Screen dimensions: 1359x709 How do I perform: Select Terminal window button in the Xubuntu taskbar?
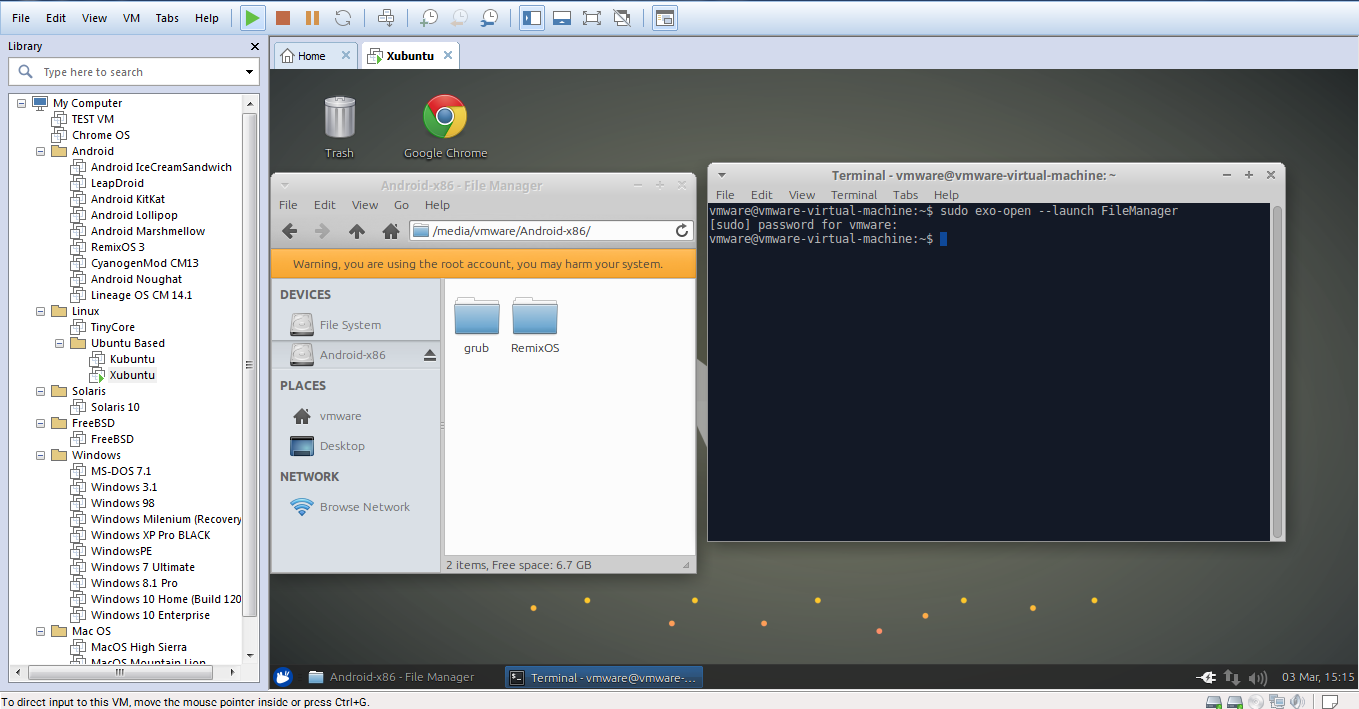604,677
